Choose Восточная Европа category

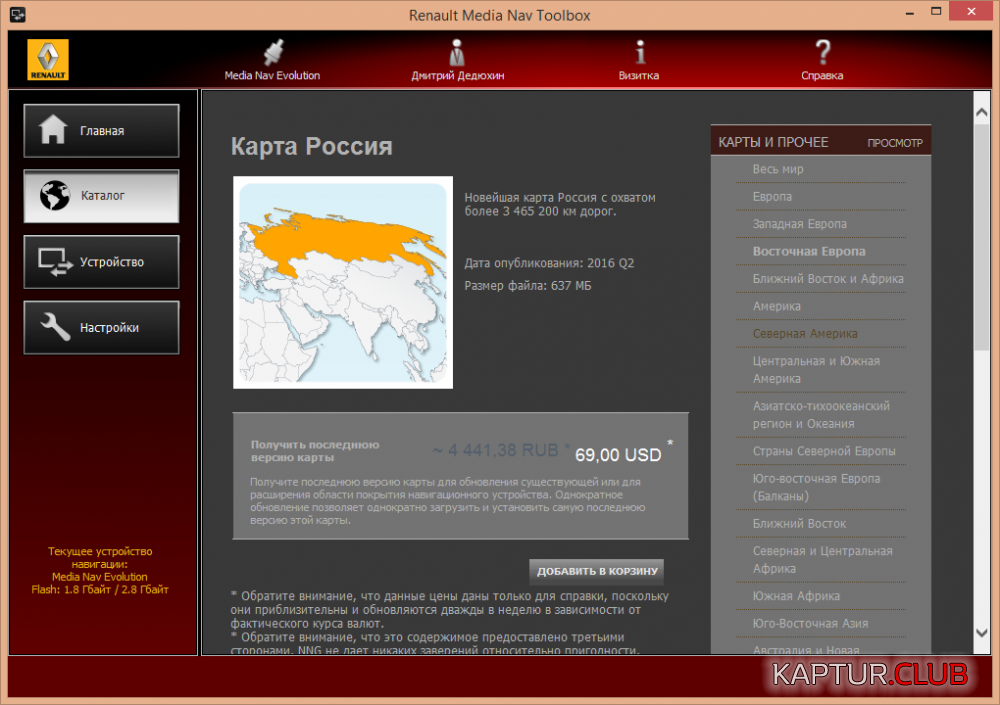coord(809,251)
